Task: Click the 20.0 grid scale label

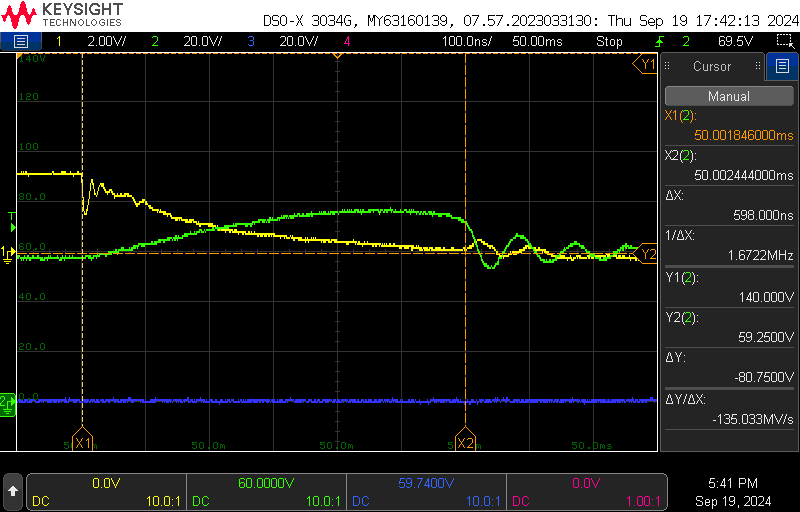Action: pyautogui.click(x=32, y=347)
